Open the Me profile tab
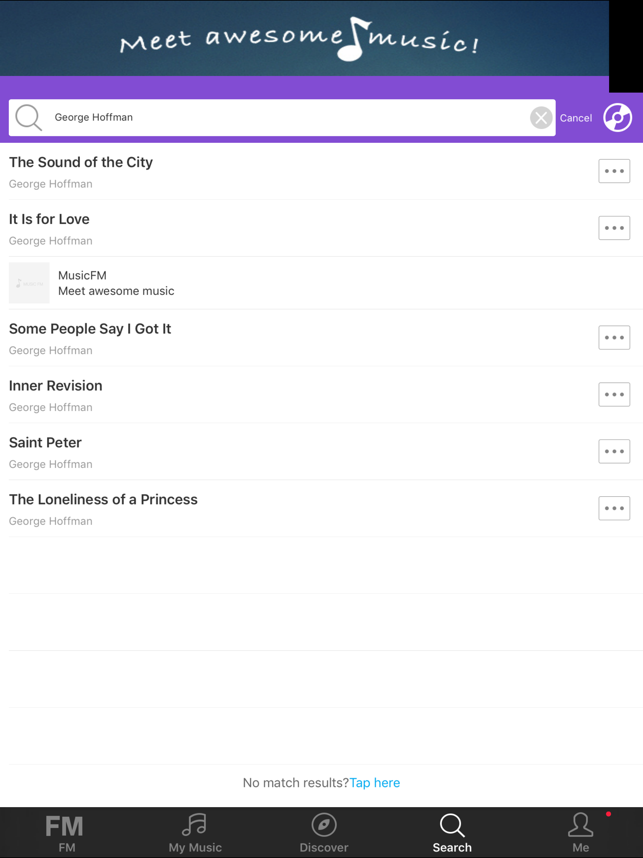 581,833
